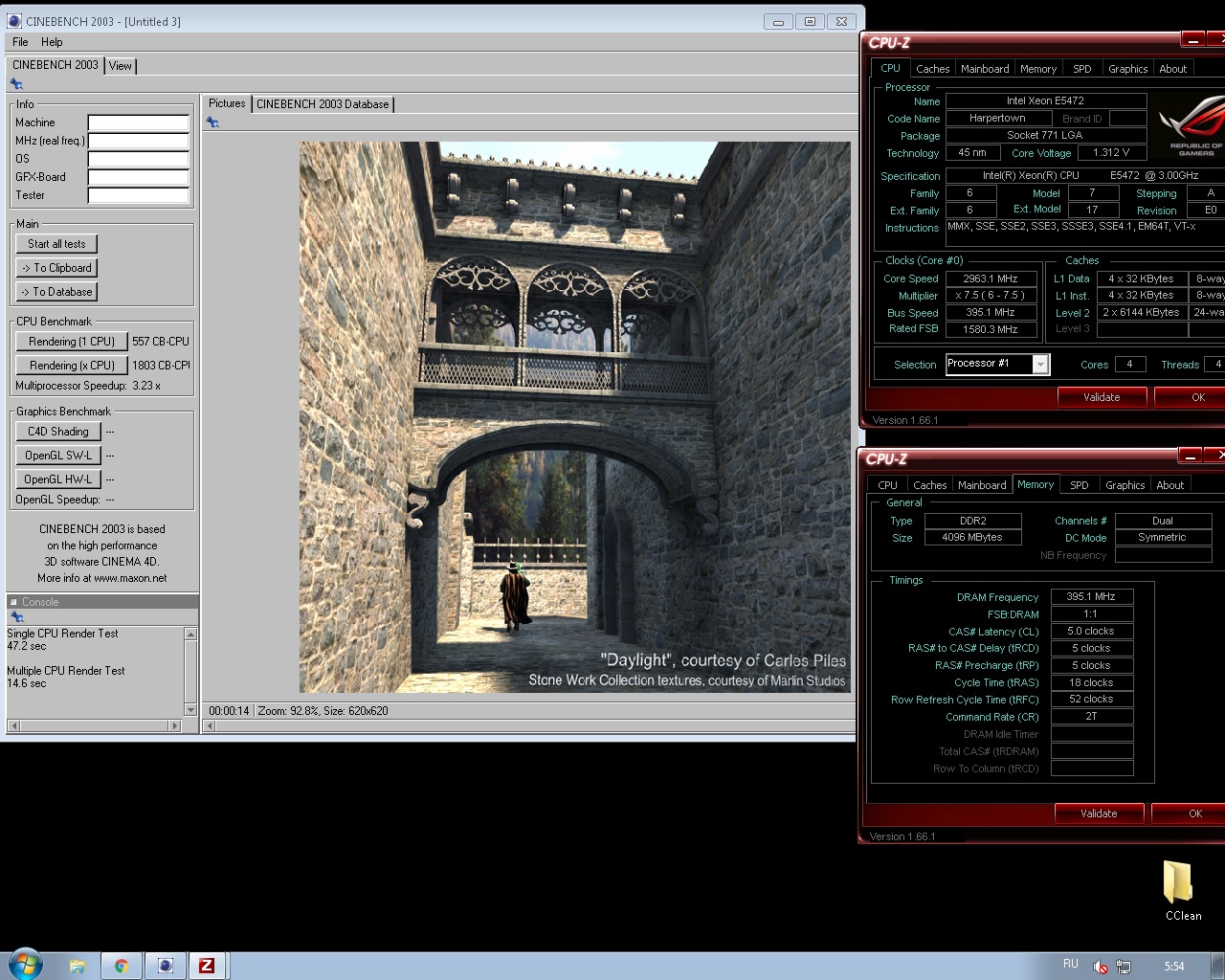Switch to CINEBENCH via its taskbar icon
Screen dimensions: 1225x980
(x=166, y=966)
